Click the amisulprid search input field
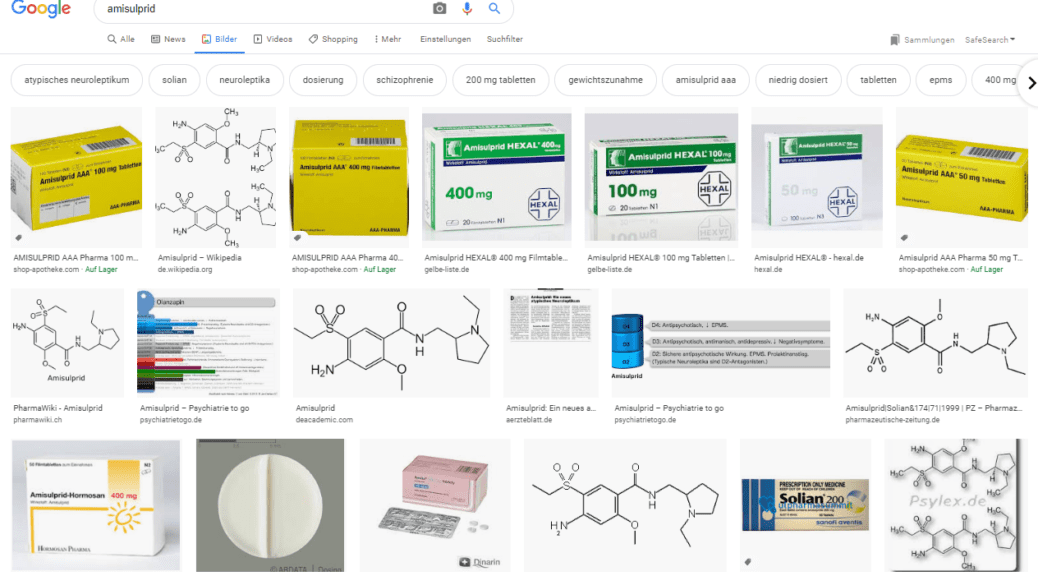 [265, 9]
